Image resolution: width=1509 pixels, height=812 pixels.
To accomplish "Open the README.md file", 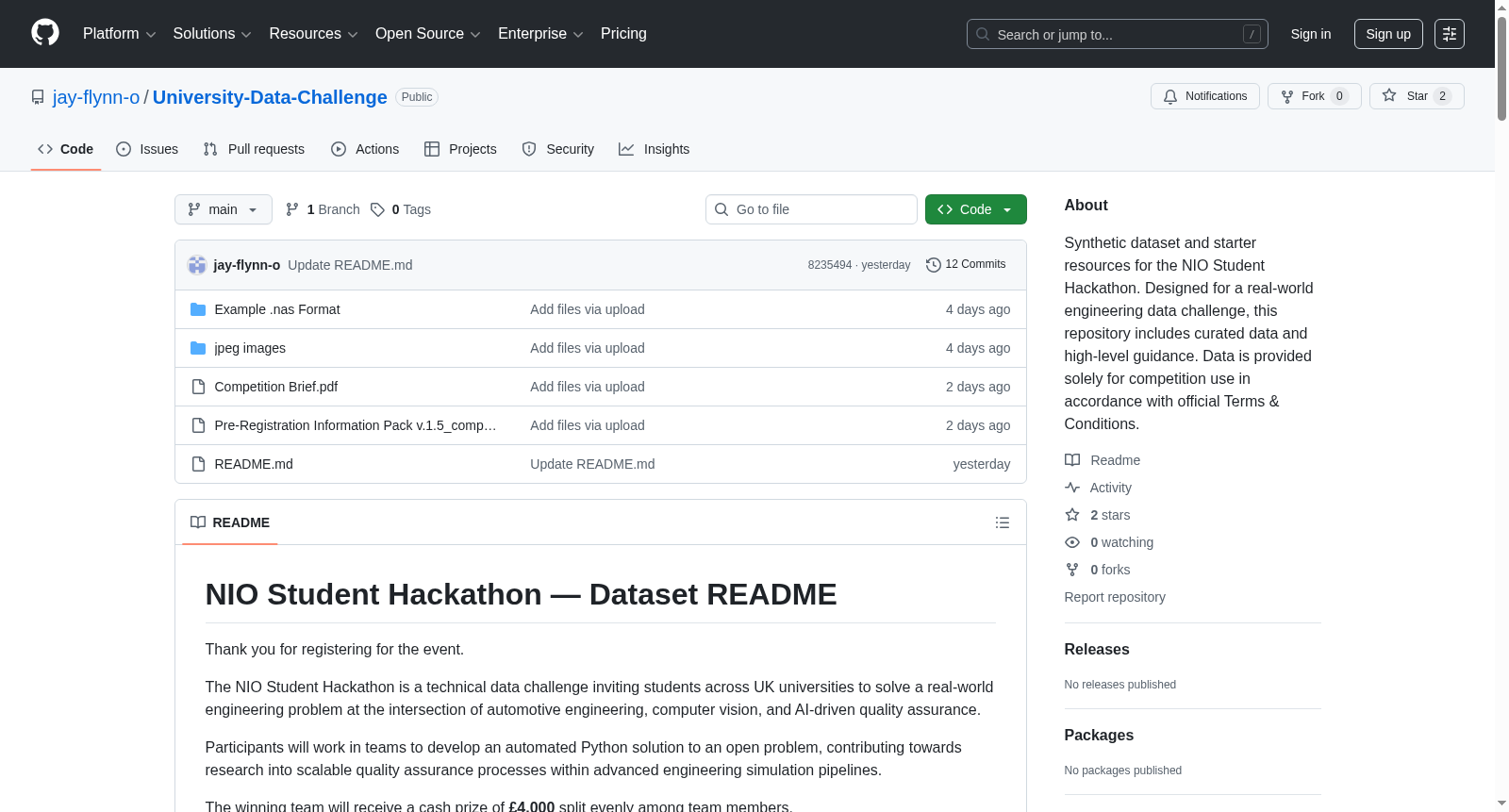I will click(x=254, y=464).
